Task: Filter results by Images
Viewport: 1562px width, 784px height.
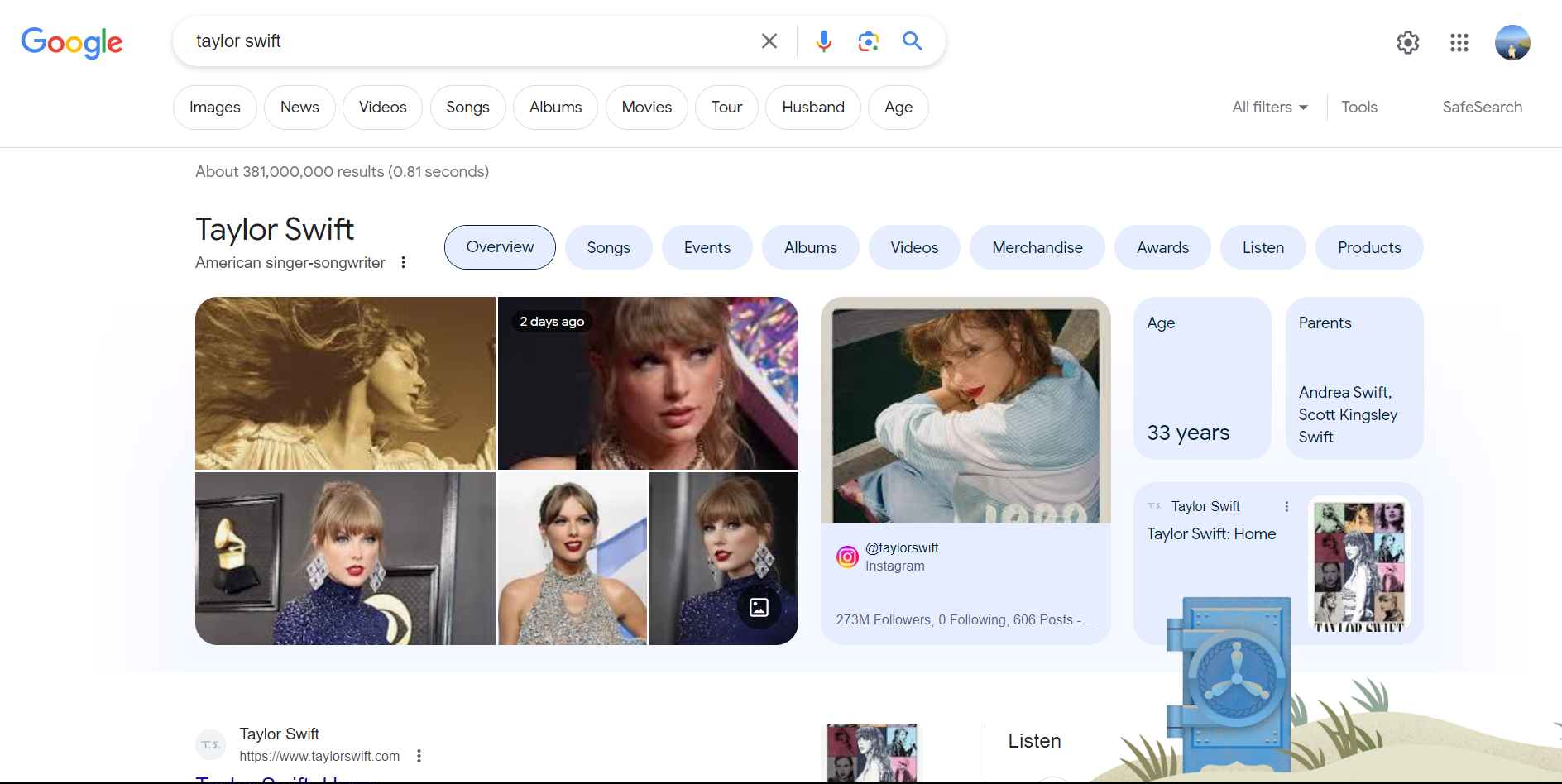Action: point(215,108)
